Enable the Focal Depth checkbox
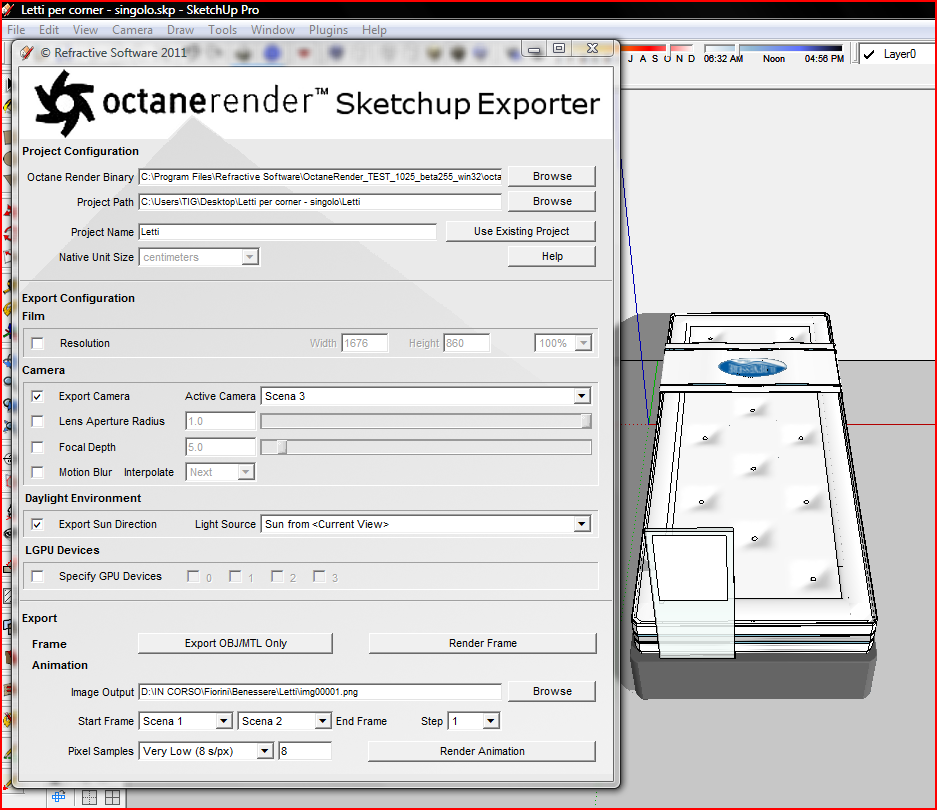937x810 pixels. pos(38,447)
